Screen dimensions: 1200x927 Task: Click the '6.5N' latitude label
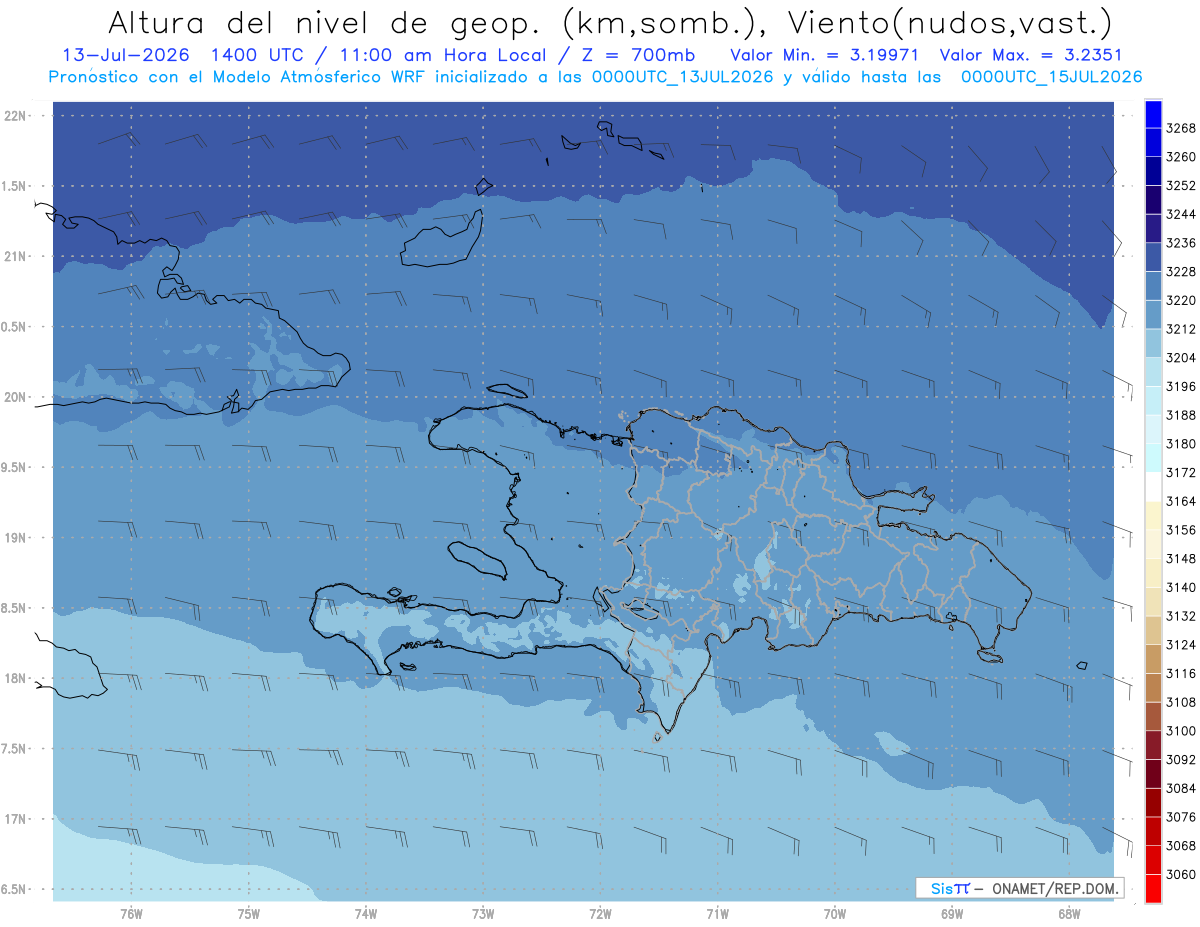pyautogui.click(x=15, y=889)
